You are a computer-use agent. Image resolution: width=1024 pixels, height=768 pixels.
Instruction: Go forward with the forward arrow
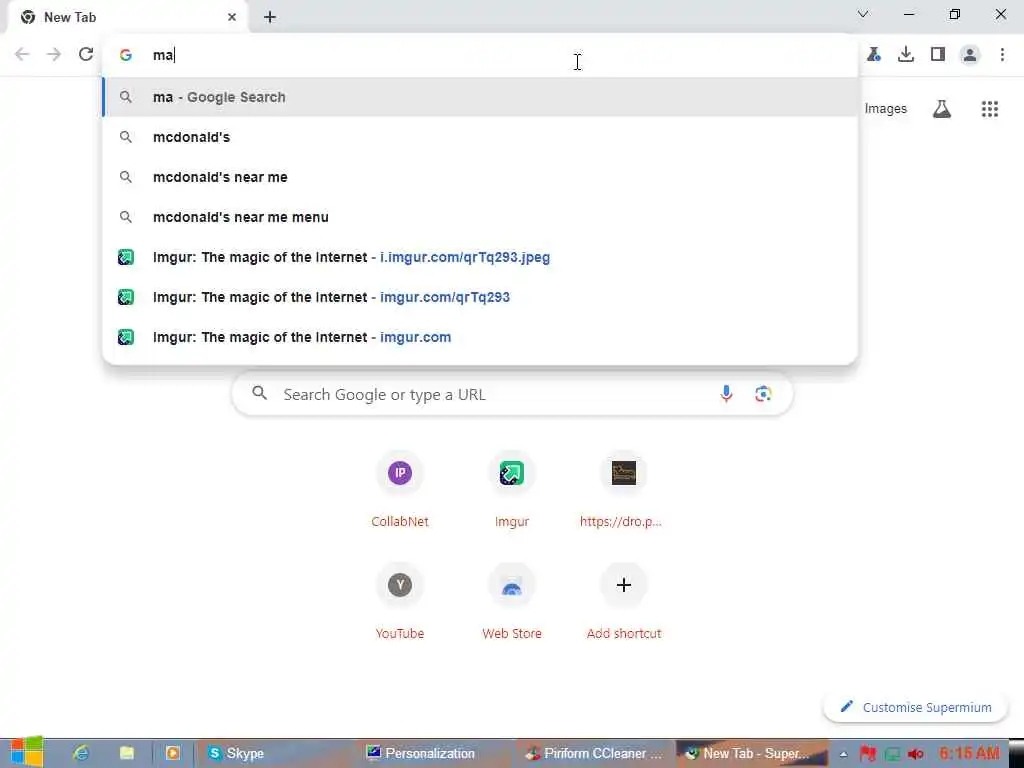[54, 54]
